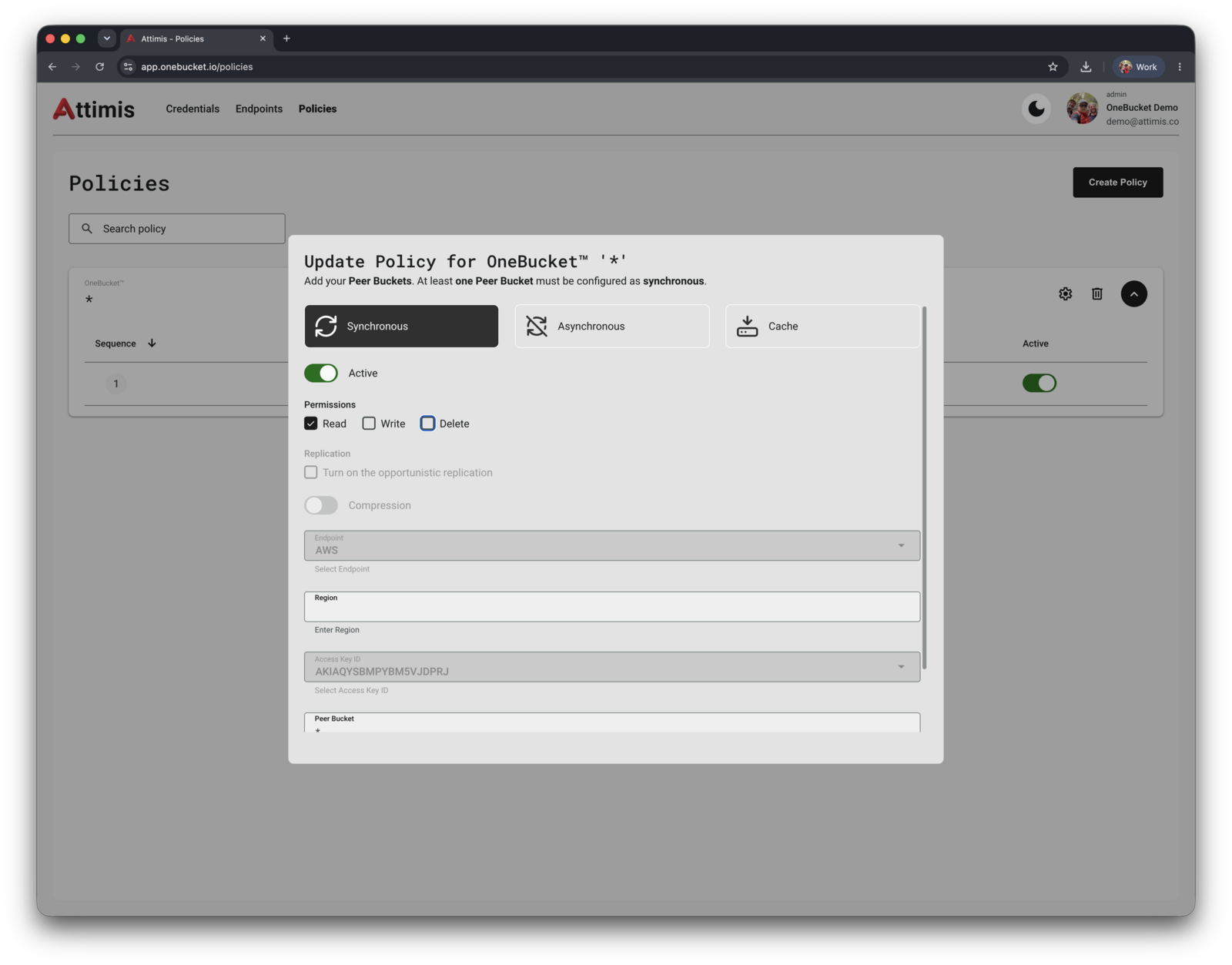Click the Active column header
The width and height of the screenshot is (1232, 965).
[x=1036, y=343]
